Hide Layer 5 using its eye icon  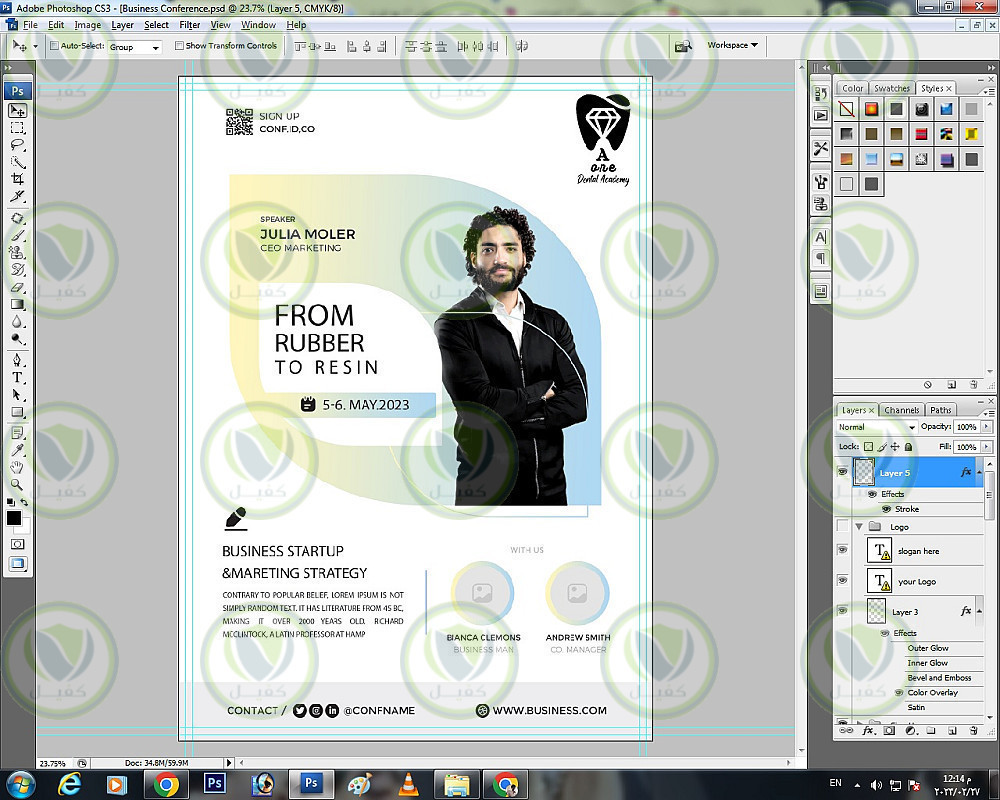coord(842,472)
